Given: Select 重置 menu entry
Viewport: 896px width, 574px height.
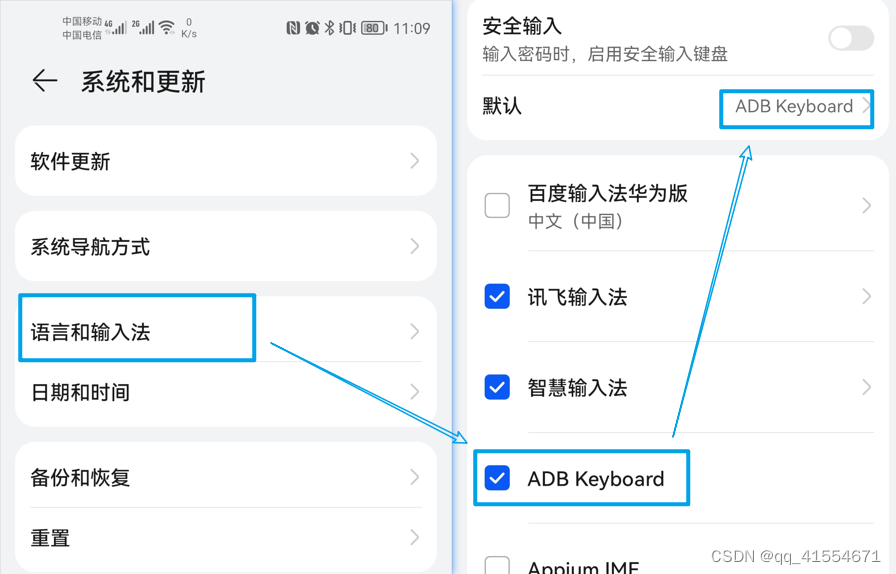Looking at the screenshot, I should pyautogui.click(x=226, y=539).
